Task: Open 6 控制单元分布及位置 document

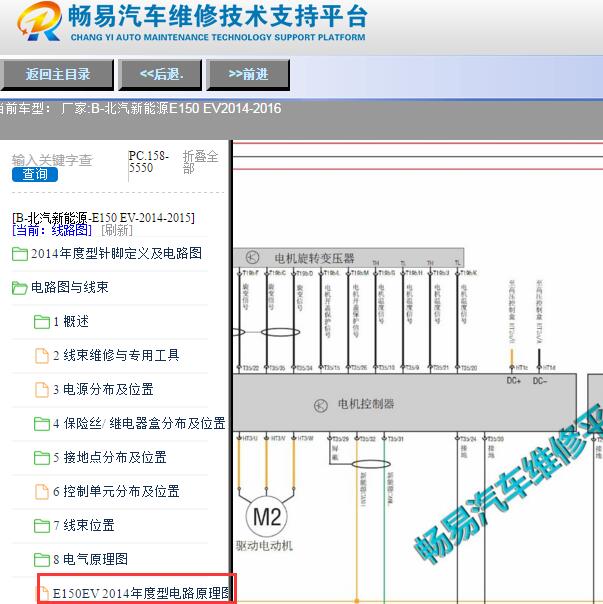Action: (116, 491)
